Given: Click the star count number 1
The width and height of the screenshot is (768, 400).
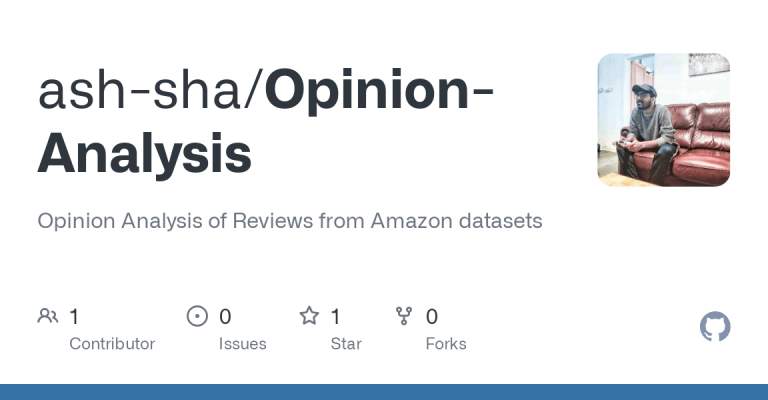Looking at the screenshot, I should [335, 317].
